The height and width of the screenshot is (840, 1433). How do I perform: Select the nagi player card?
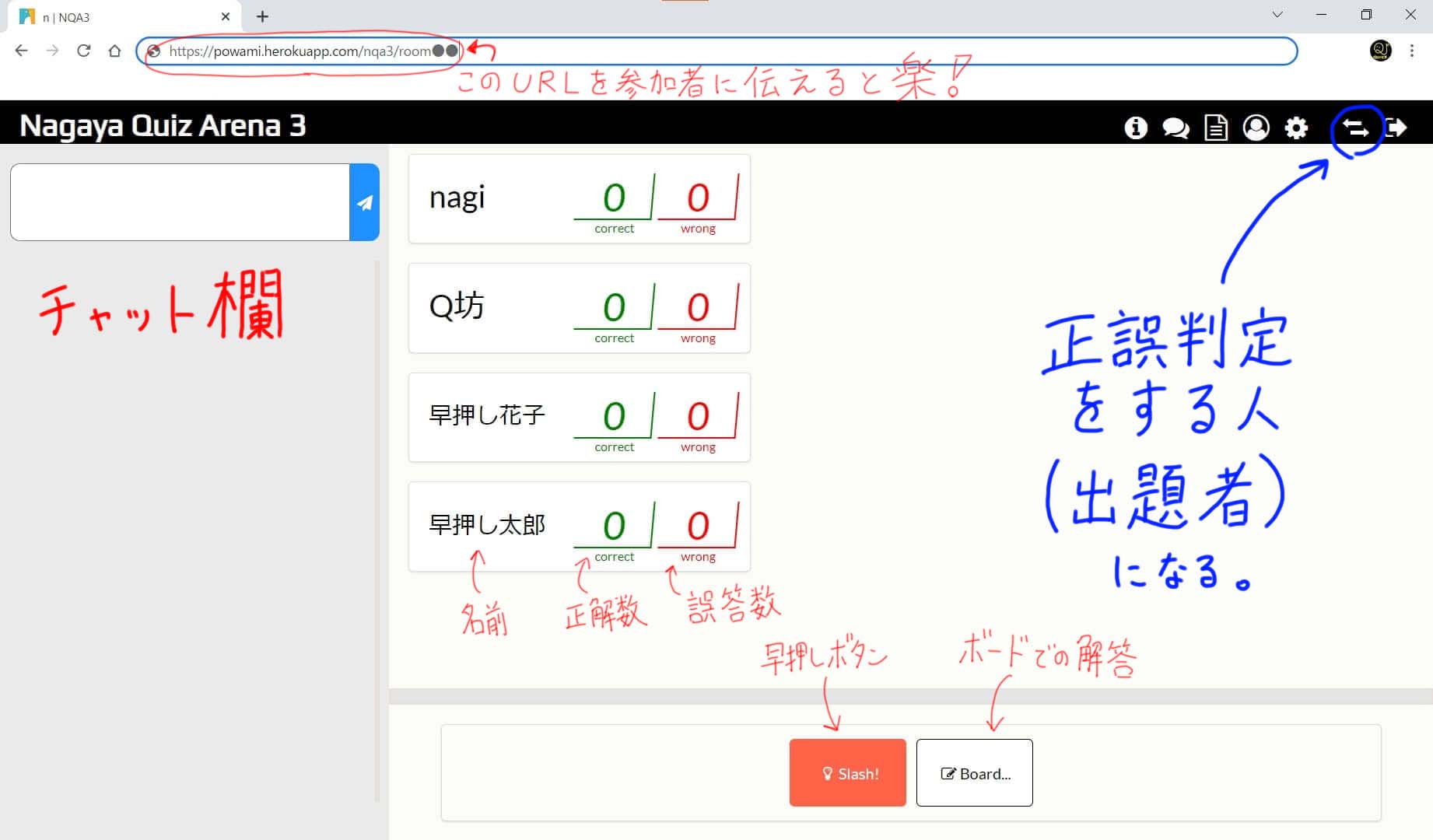579,199
